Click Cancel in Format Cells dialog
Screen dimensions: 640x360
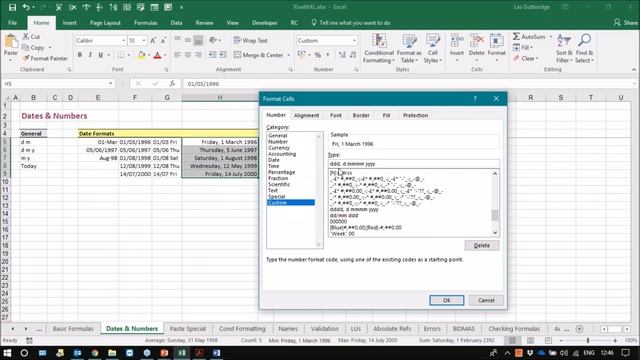[486, 300]
